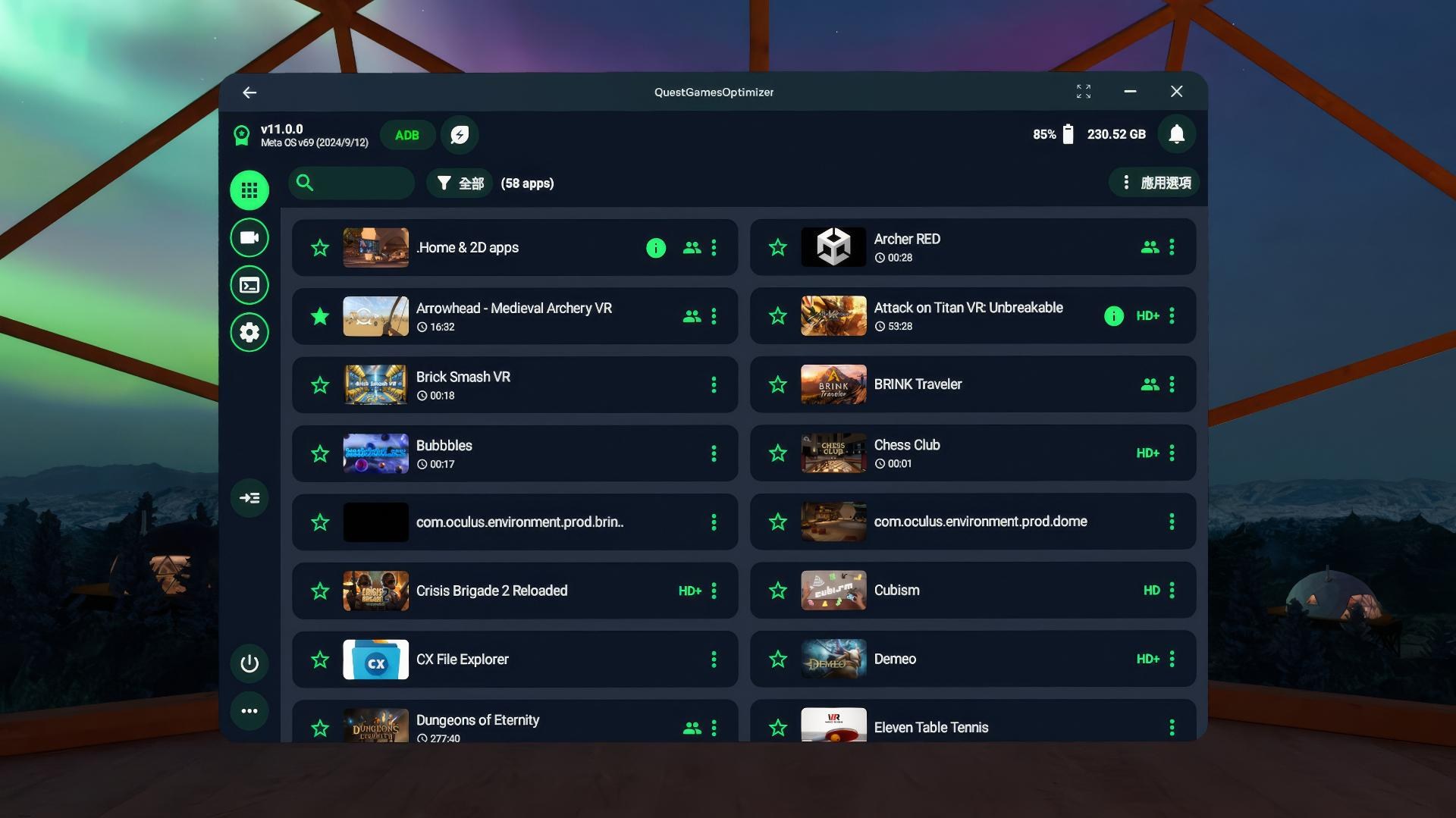This screenshot has height=818, width=1456.
Task: Favorite Brick Smash VR with star
Action: [320, 385]
